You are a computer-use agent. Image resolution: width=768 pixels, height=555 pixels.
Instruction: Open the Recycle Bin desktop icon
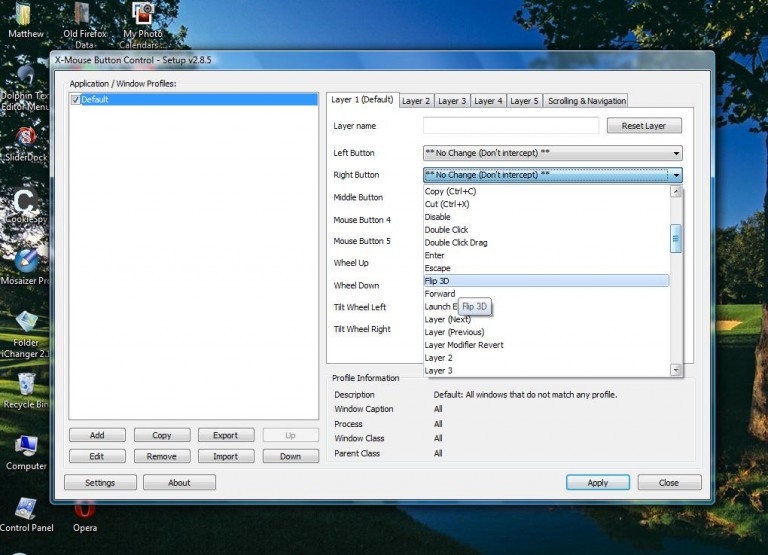pos(25,385)
